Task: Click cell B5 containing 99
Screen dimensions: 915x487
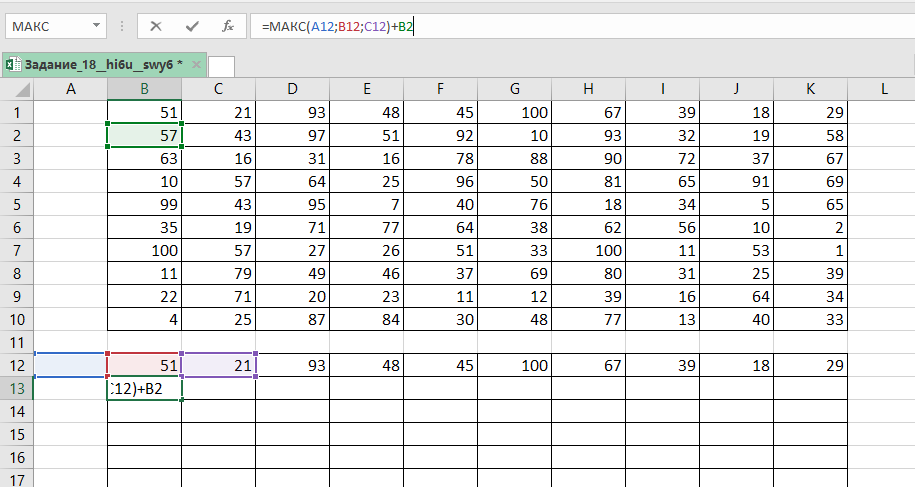Action: [145, 203]
